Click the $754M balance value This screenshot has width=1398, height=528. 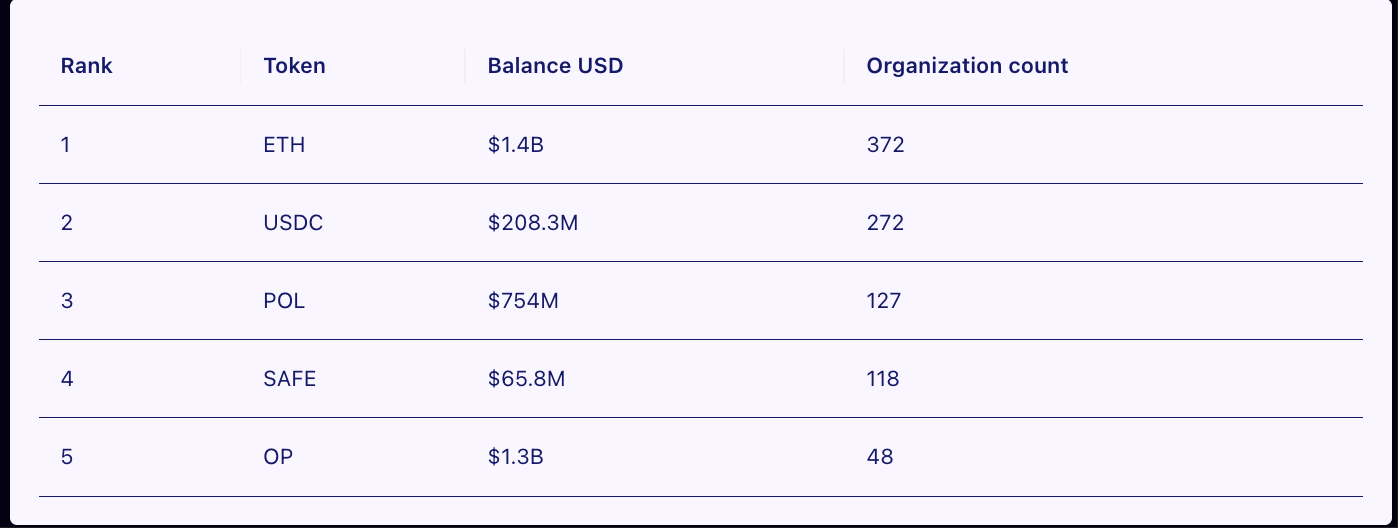coord(523,301)
